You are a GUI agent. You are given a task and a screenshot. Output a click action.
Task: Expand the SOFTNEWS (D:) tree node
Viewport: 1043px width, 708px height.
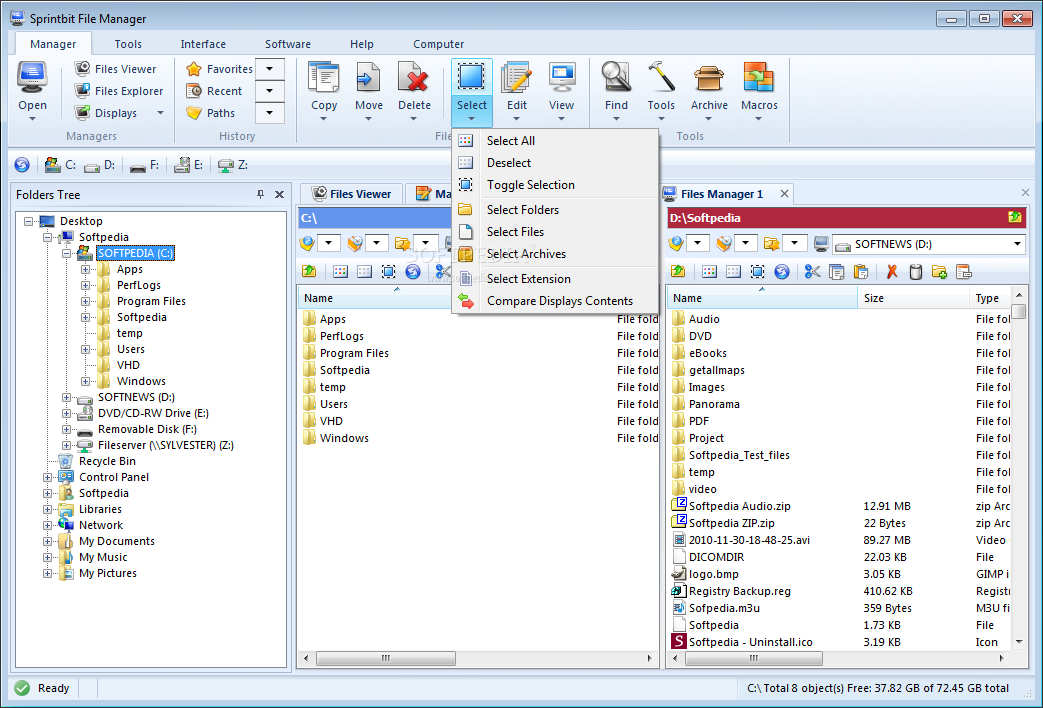click(x=67, y=397)
